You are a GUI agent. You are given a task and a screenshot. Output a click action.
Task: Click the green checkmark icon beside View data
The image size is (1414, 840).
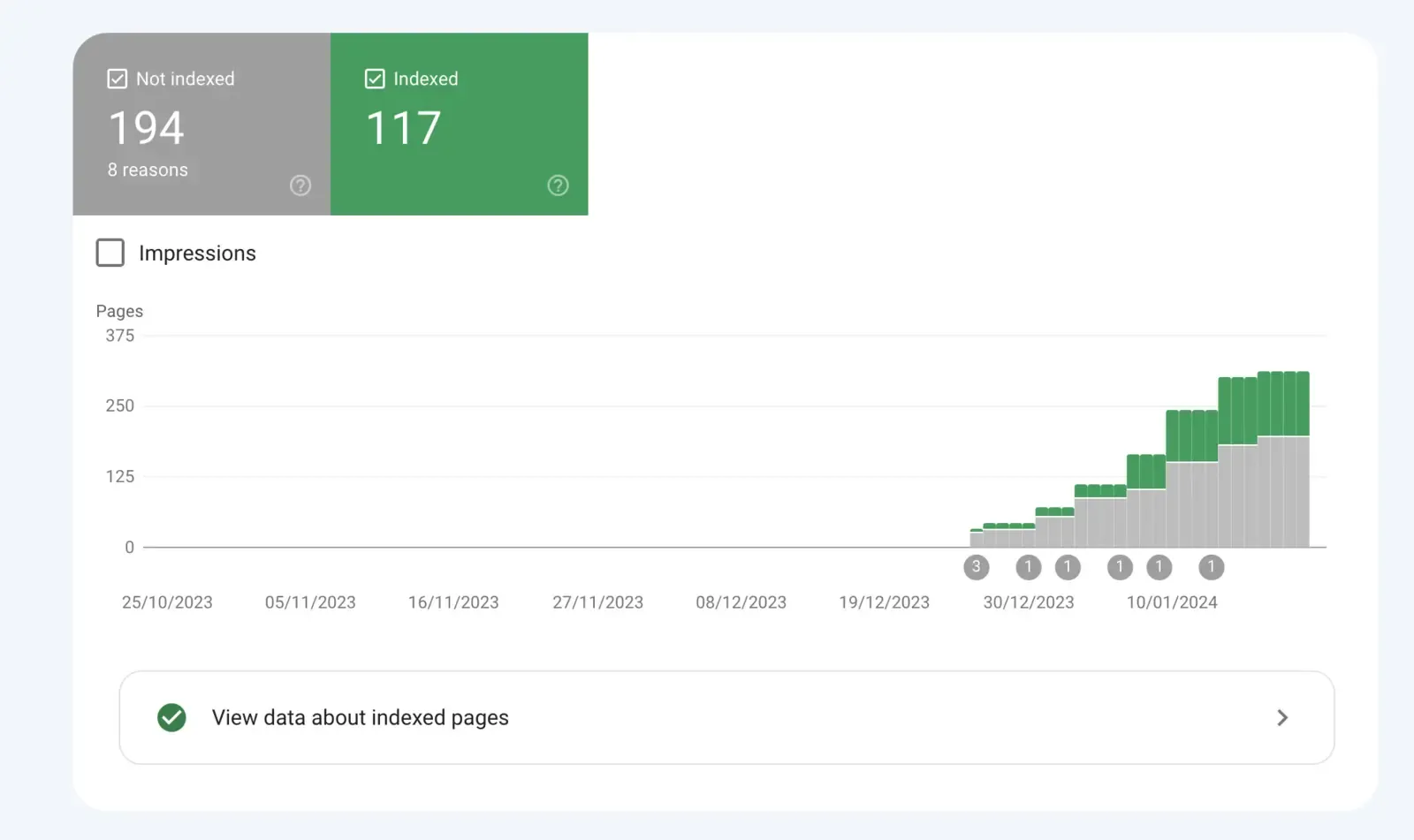pyautogui.click(x=171, y=717)
